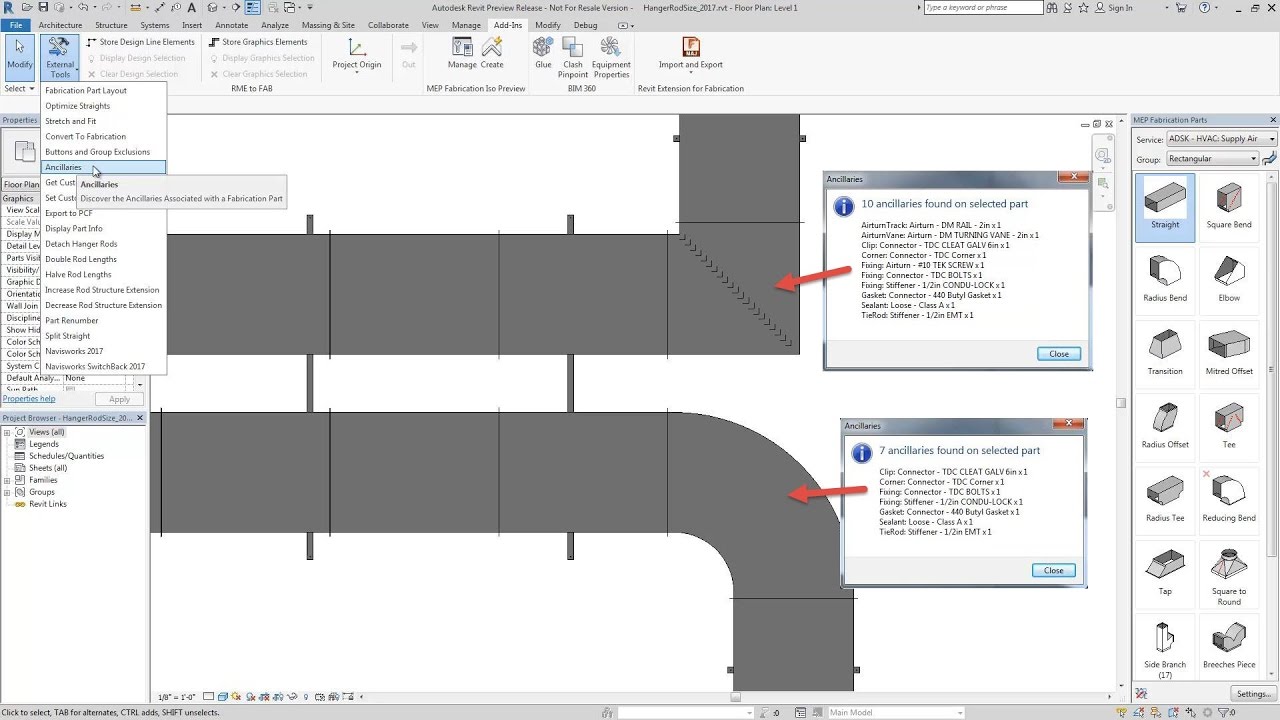Close the 7 ancillaries found dialog
The image size is (1280, 720).
[x=1054, y=570]
